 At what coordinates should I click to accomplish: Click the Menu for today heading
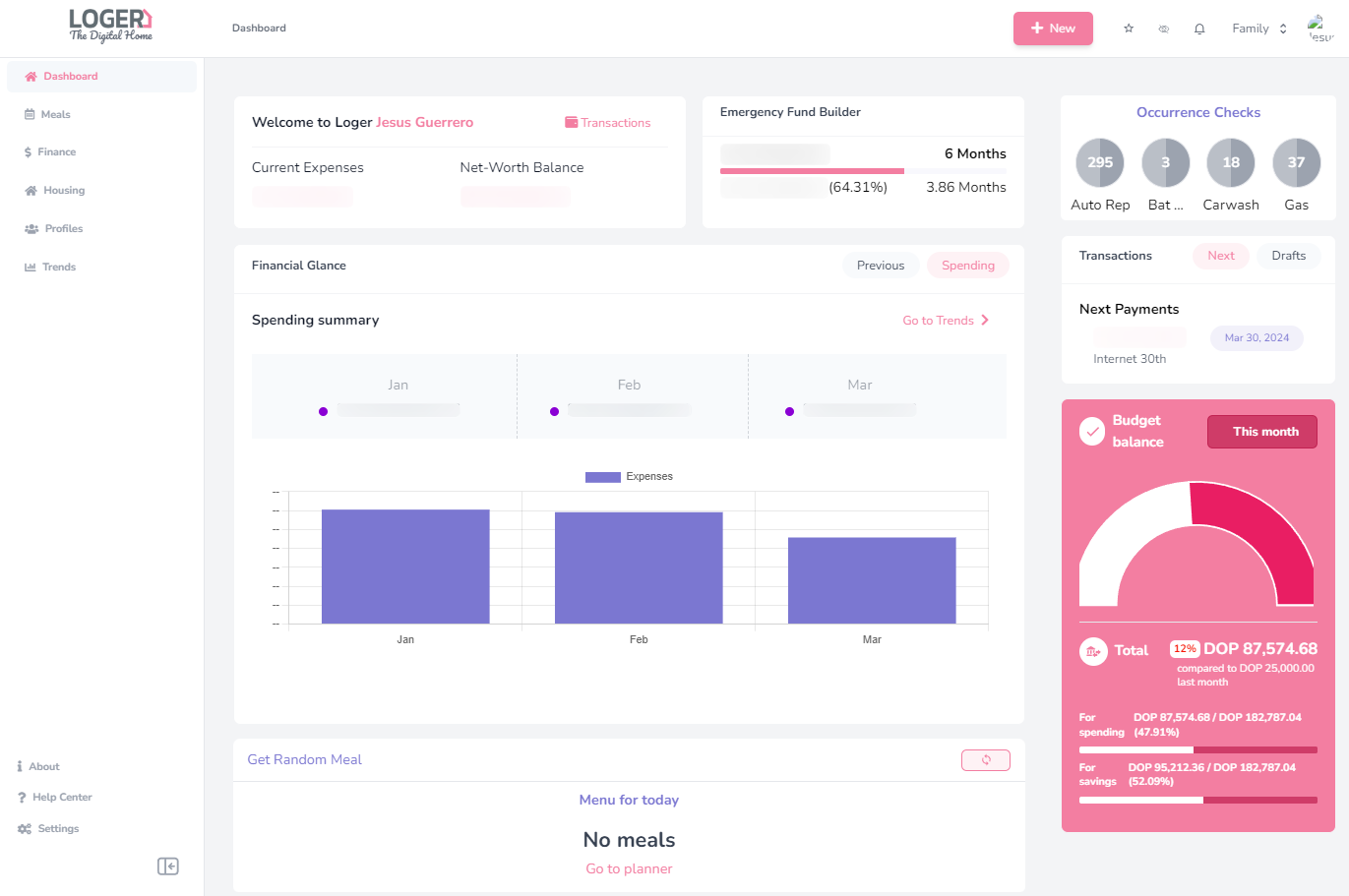point(629,800)
